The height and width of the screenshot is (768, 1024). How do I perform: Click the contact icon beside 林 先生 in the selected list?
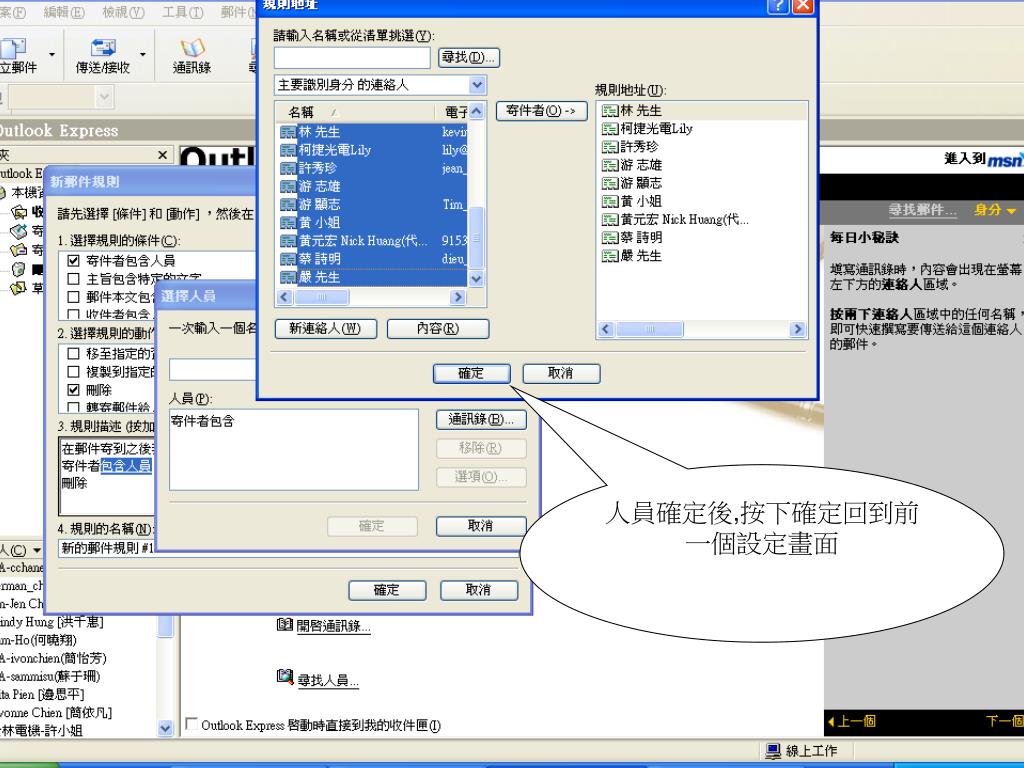(x=288, y=133)
